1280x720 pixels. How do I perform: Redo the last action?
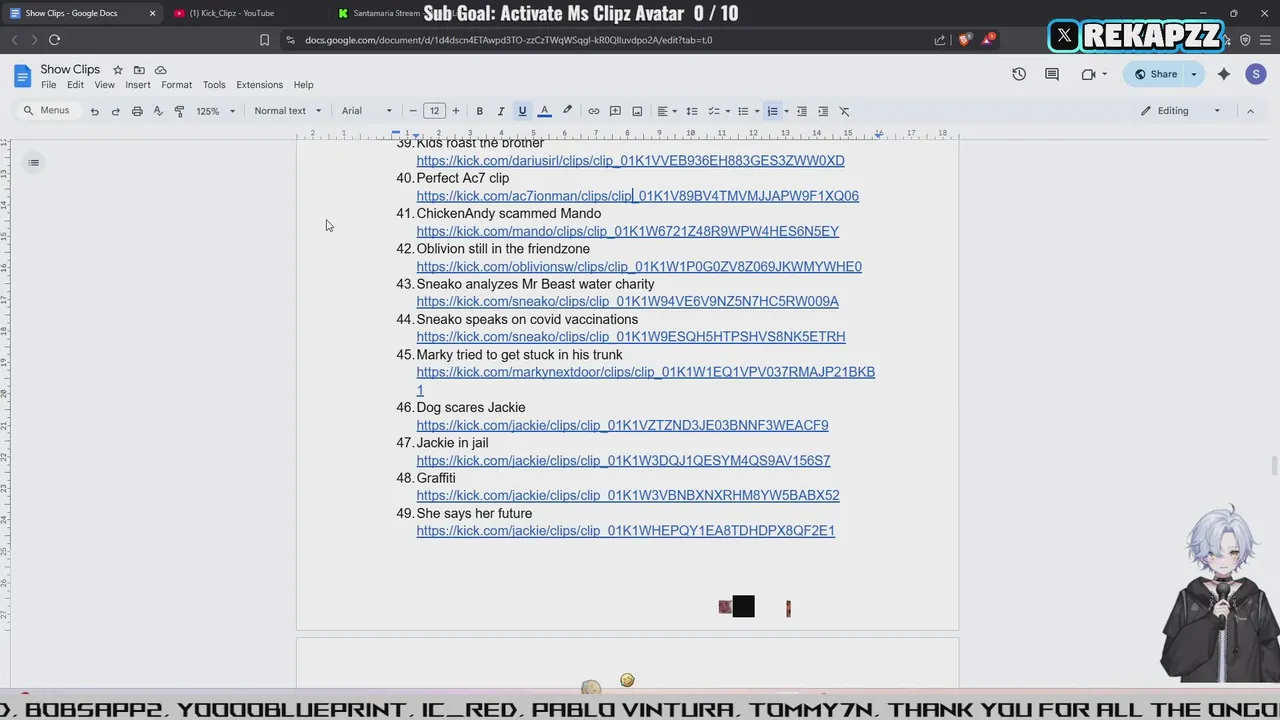tap(115, 111)
